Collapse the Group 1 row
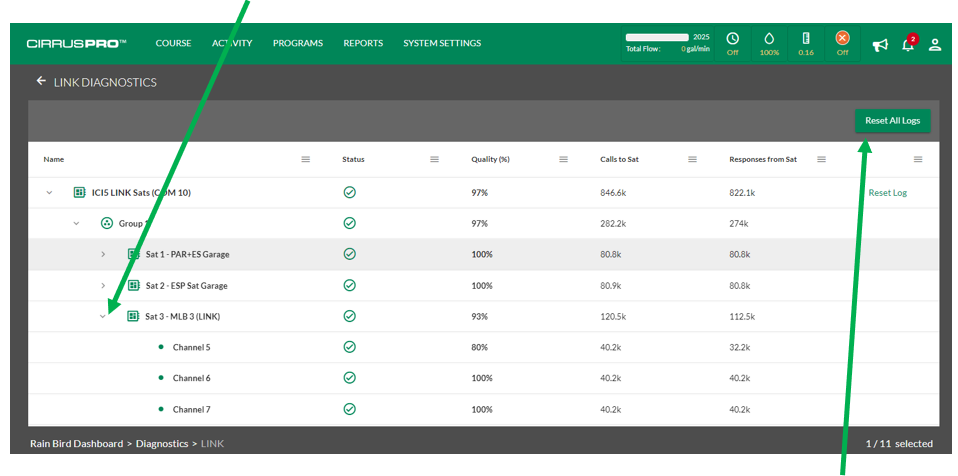The width and height of the screenshot is (958, 476). [76, 223]
